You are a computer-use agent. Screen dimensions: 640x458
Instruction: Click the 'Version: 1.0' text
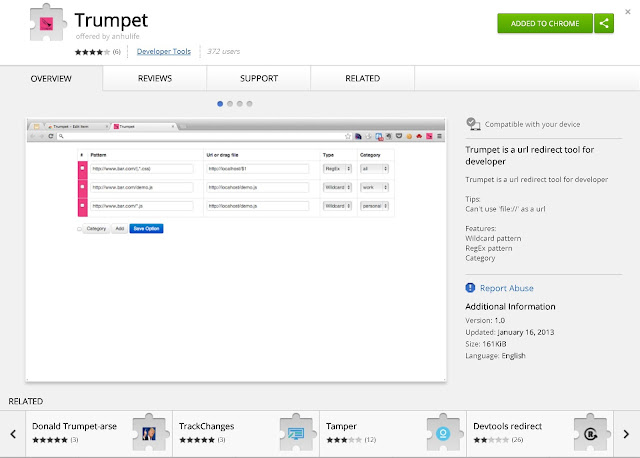485,320
